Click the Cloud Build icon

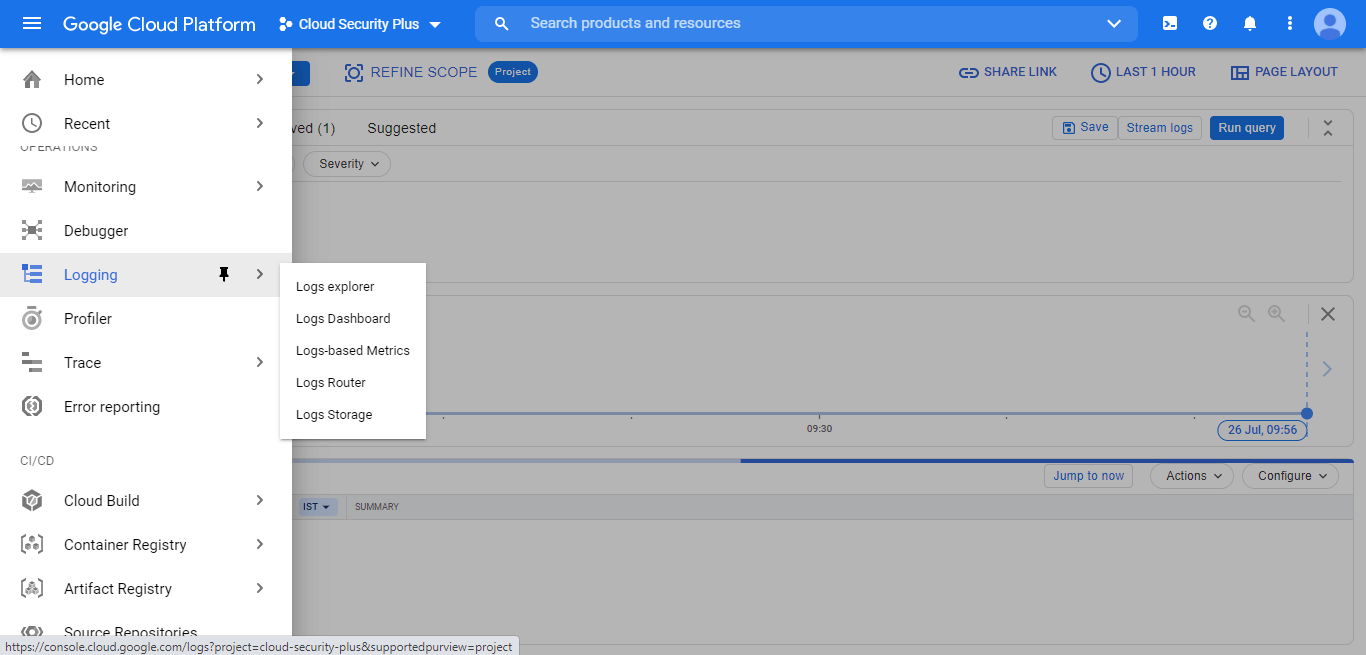[x=32, y=501]
